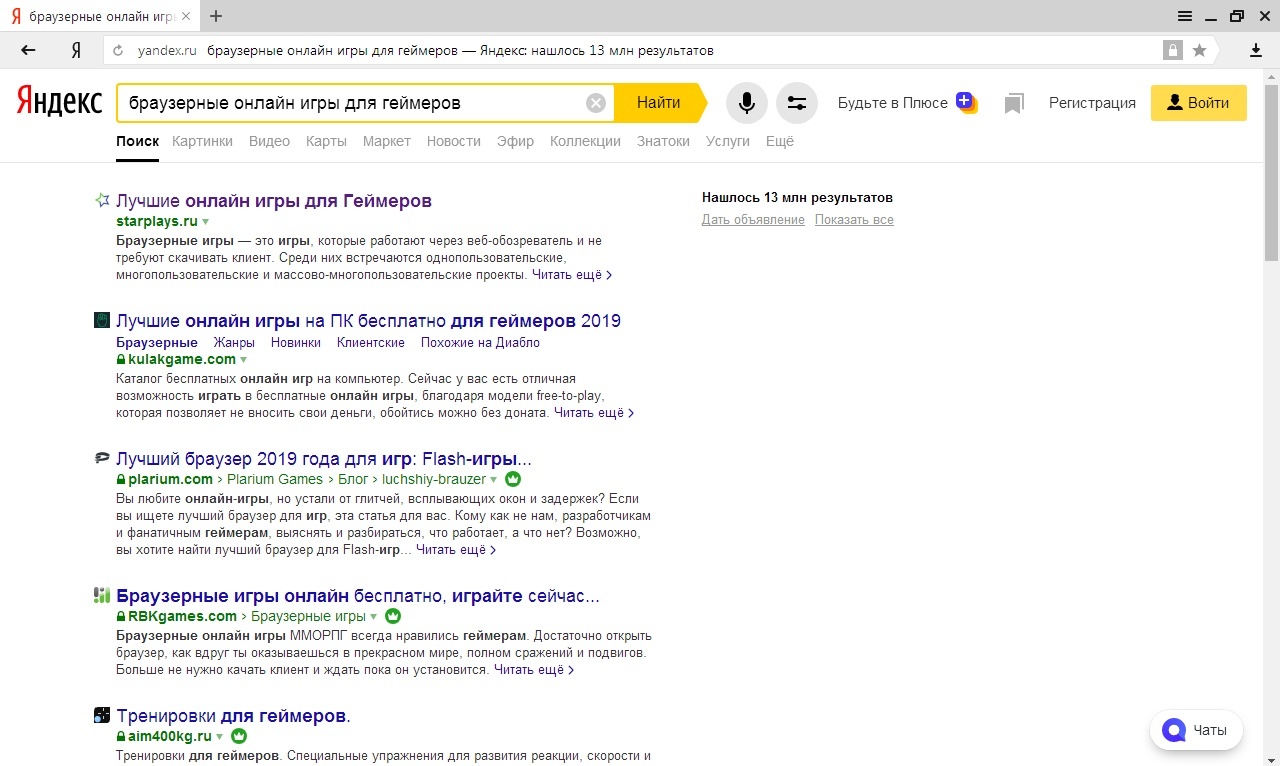
Task: Expand the starplays.ru dropdown arrow
Action: click(206, 222)
